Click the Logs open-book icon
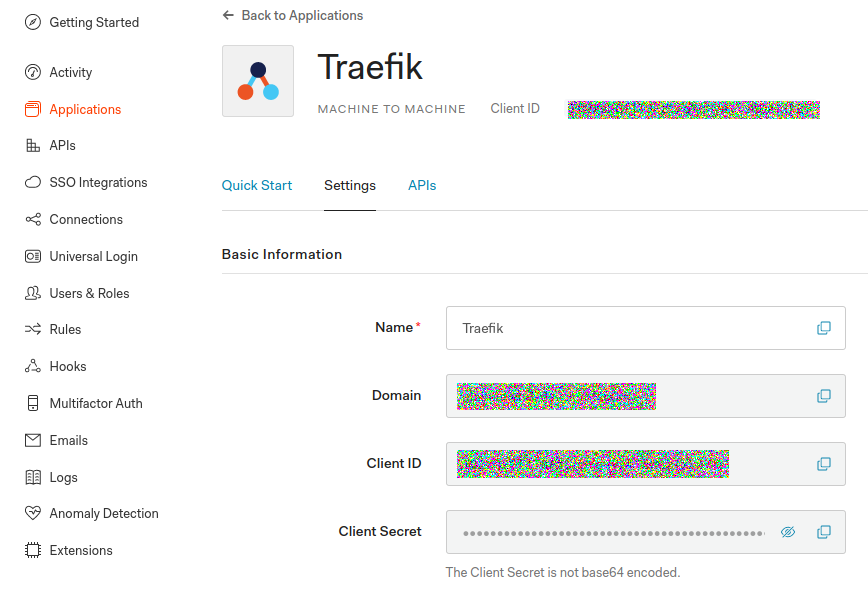 pos(33,477)
